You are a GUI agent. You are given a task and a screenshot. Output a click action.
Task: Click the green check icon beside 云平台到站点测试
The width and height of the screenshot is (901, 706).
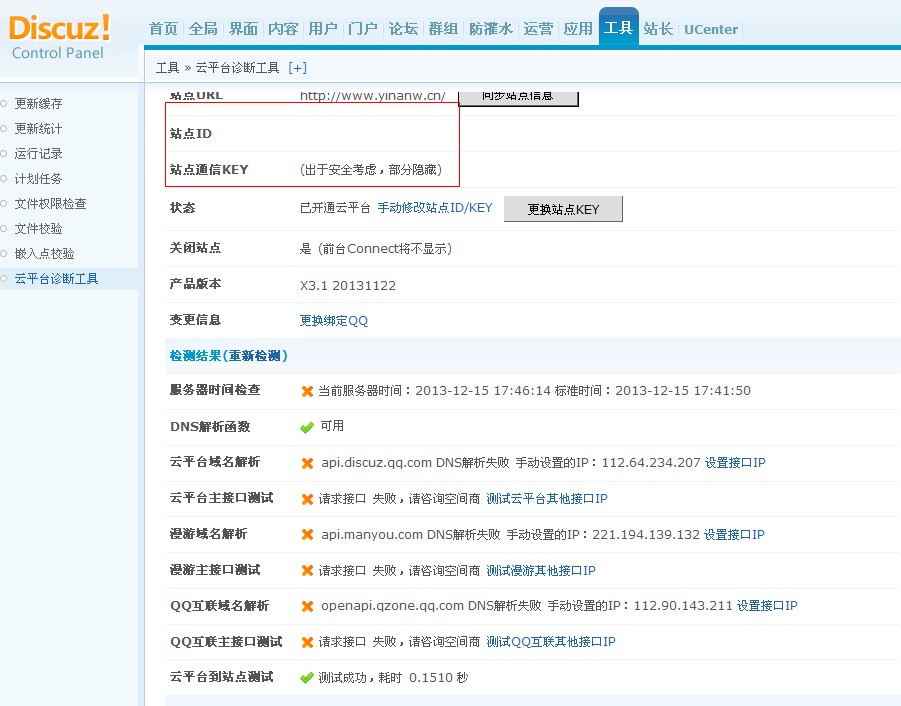307,678
